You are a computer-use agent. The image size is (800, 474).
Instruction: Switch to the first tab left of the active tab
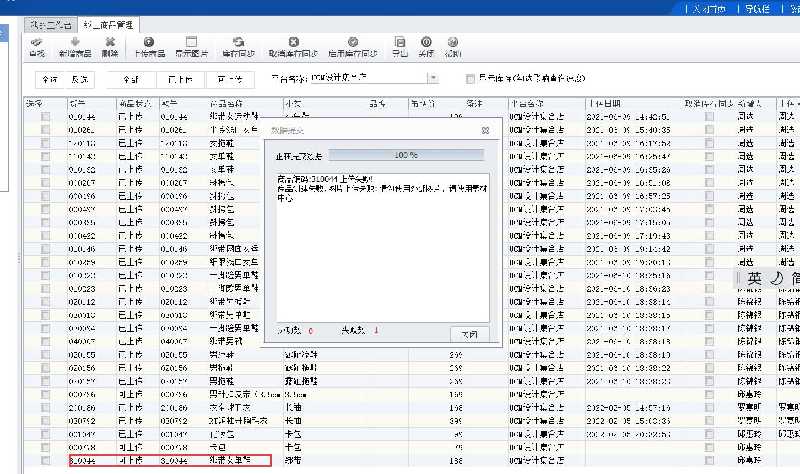pos(50,22)
